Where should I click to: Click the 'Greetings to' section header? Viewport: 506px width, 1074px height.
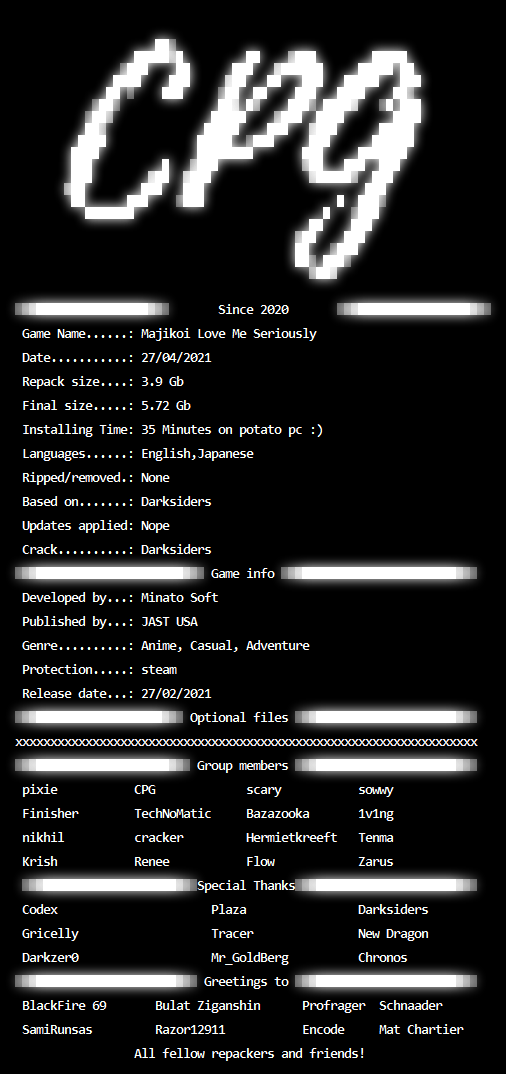[246, 981]
